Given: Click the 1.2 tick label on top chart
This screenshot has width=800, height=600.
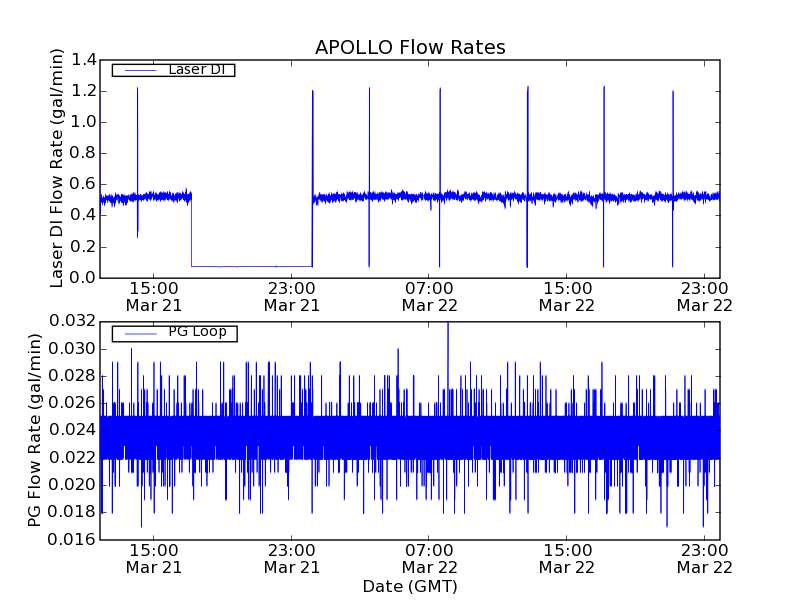Looking at the screenshot, I should coord(83,91).
